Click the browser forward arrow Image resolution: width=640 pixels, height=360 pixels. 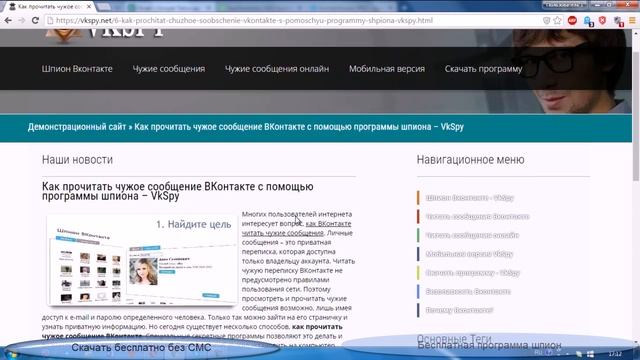pos(22,20)
